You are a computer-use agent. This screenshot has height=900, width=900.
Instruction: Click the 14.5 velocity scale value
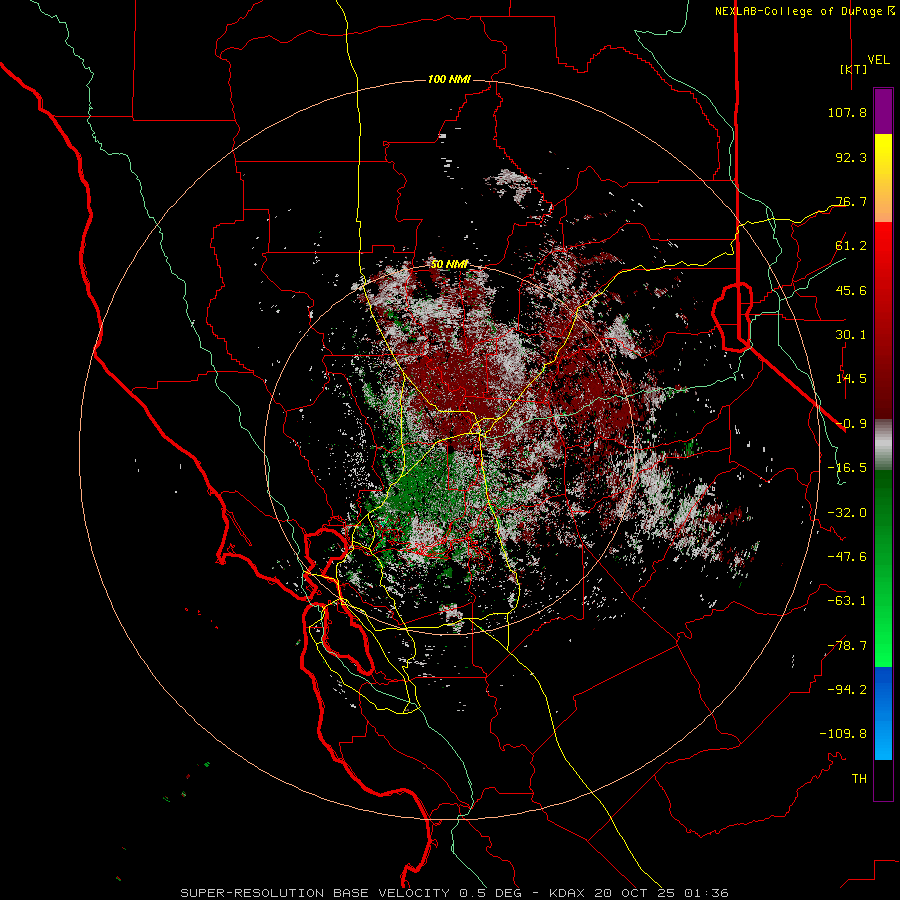pos(851,379)
